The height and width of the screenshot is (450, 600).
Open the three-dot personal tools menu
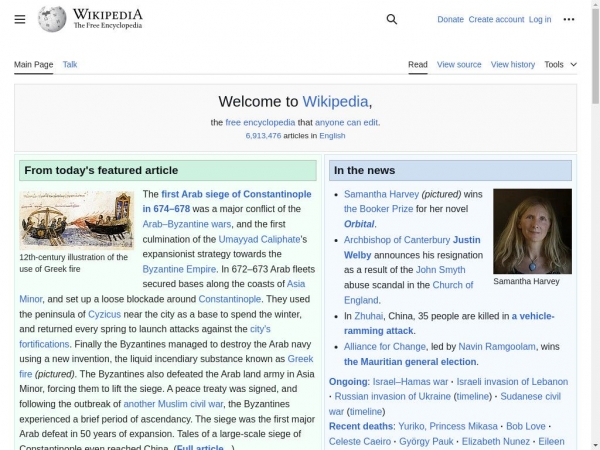[x=569, y=19]
